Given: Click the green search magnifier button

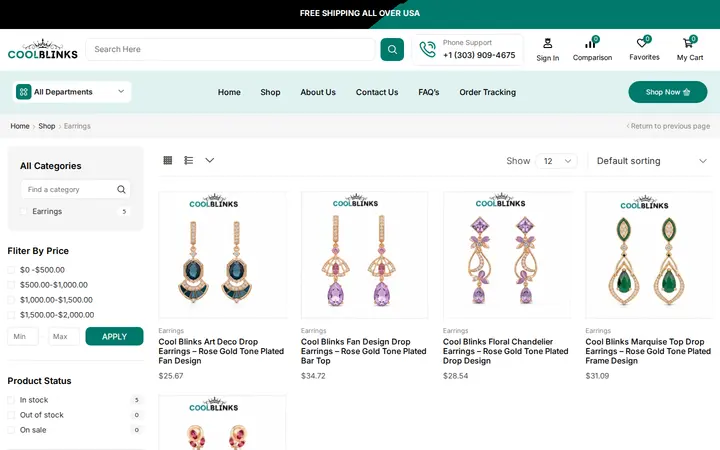Looking at the screenshot, I should click(x=392, y=50).
